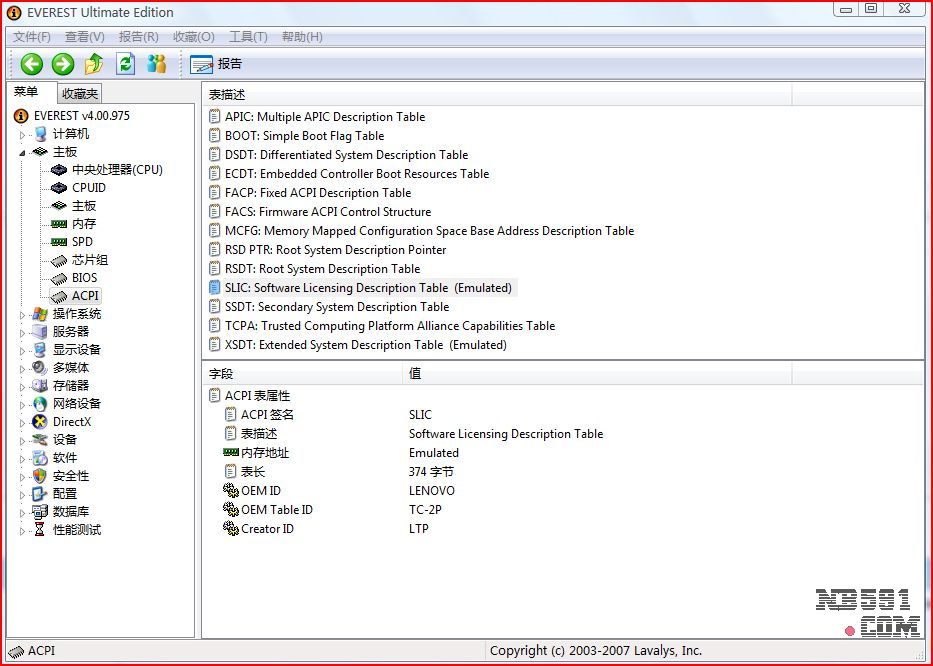Click the 报告 report toolbar button
This screenshot has height=666, width=933.
[217, 64]
